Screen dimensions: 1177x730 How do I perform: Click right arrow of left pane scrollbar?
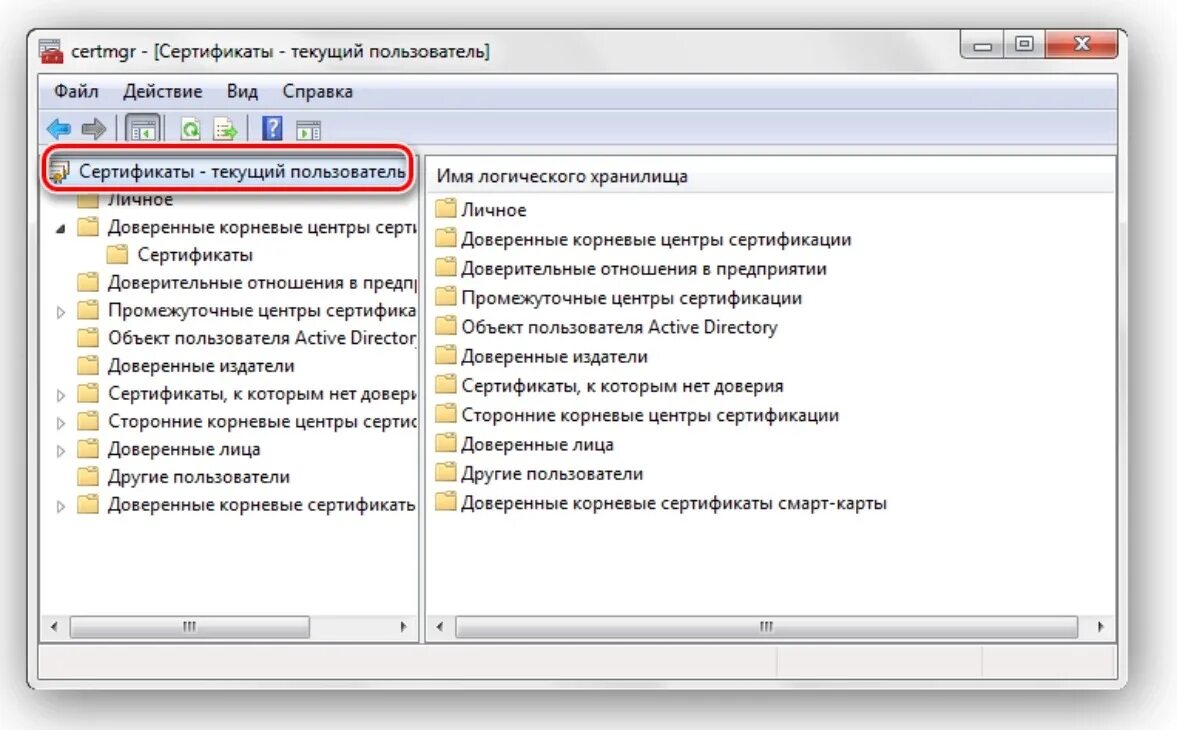[x=403, y=626]
